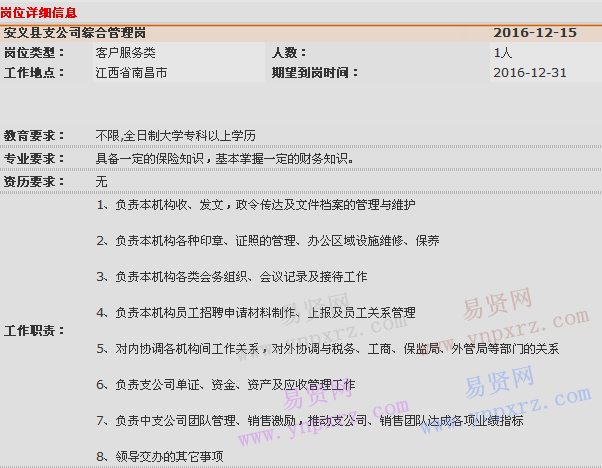
Task: Select duty 3 about 会务组织、会议记录
Action: pyautogui.click(x=232, y=277)
